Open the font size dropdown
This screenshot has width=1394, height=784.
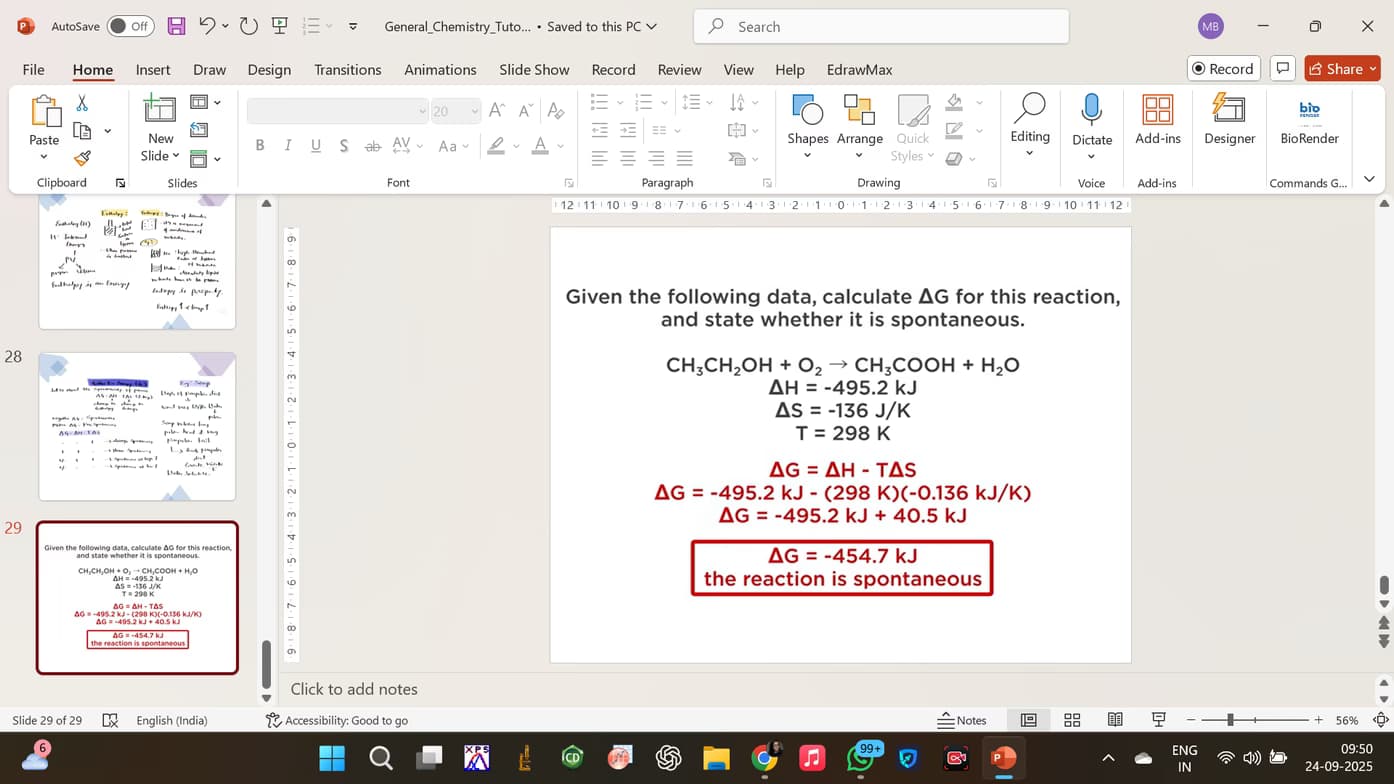(475, 111)
